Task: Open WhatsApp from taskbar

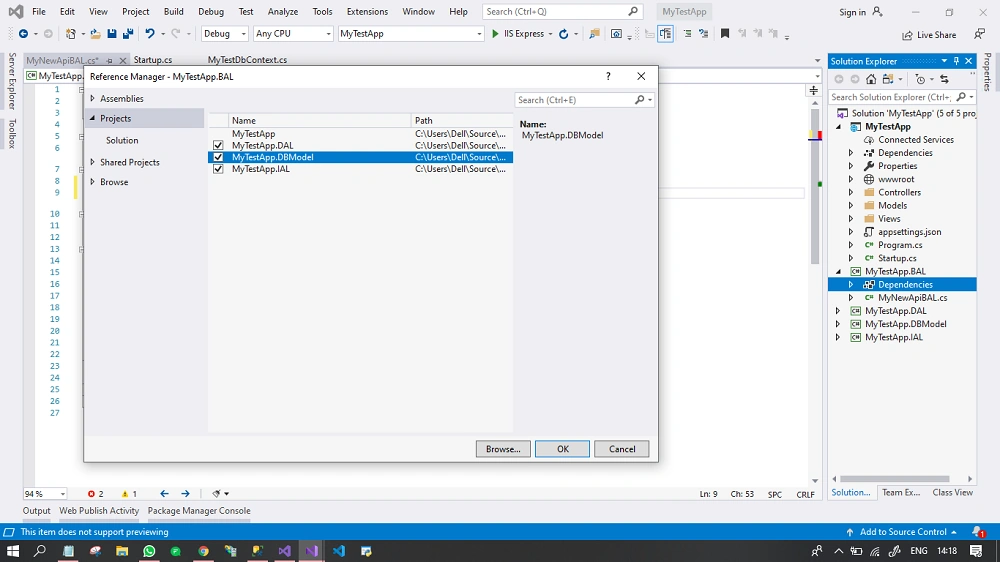Action: (x=149, y=551)
